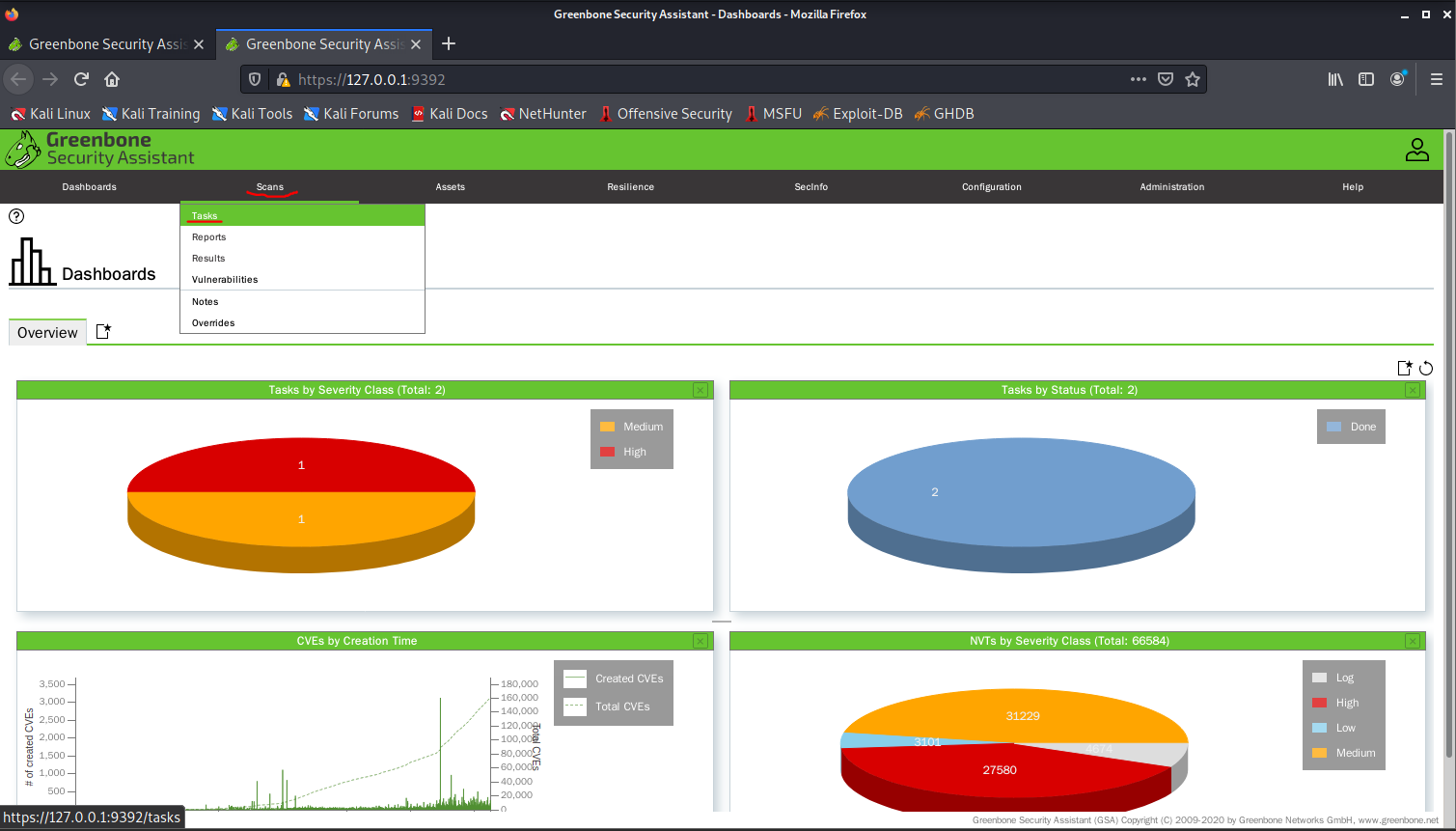Select Reports in Scans dropdown
1456x831 pixels.
(302, 236)
